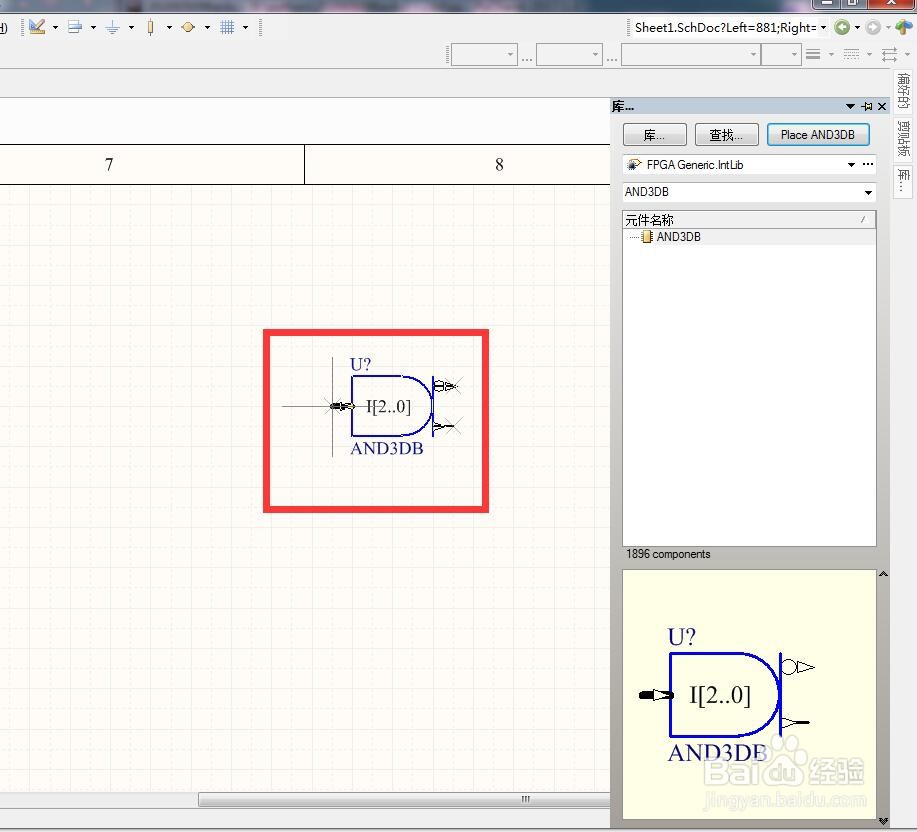Select the simulation sources icon
The image size is (917, 832).
(188, 27)
